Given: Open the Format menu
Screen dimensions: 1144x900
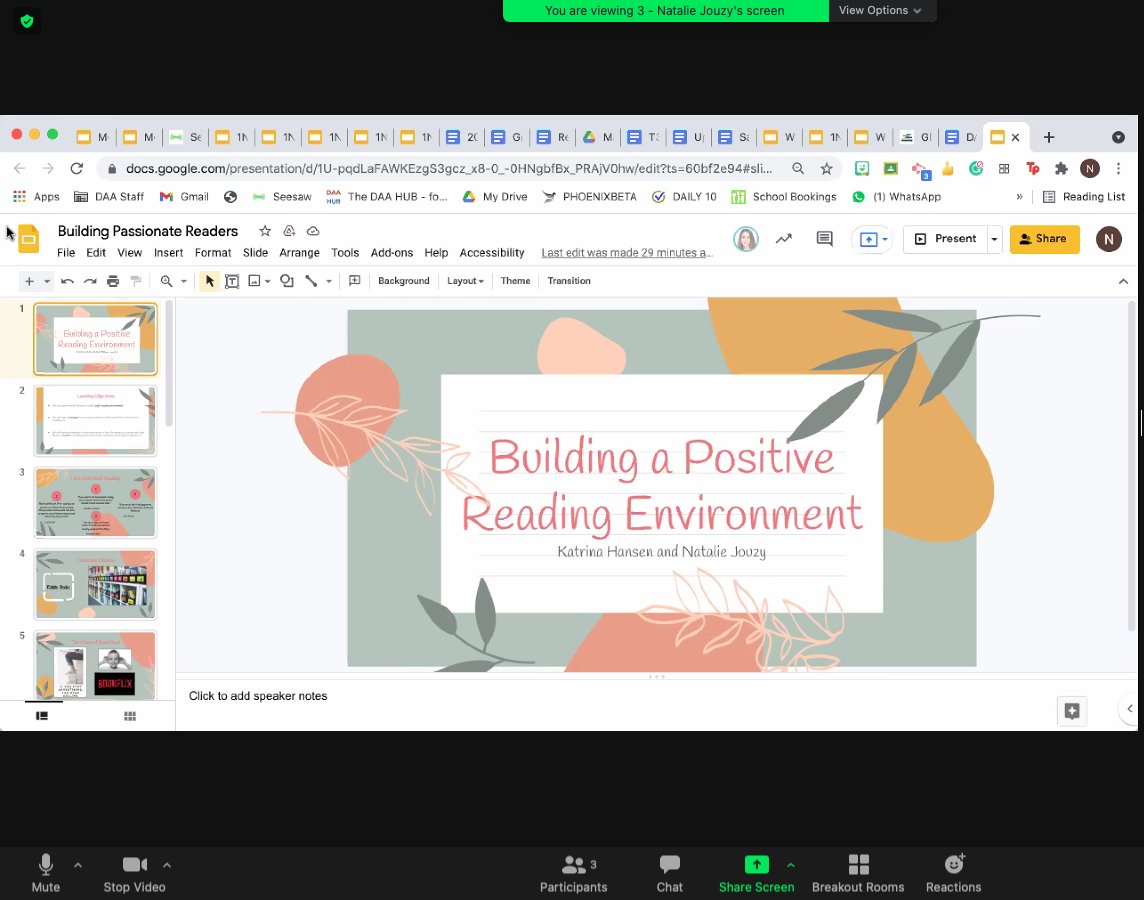Looking at the screenshot, I should (x=212, y=252).
